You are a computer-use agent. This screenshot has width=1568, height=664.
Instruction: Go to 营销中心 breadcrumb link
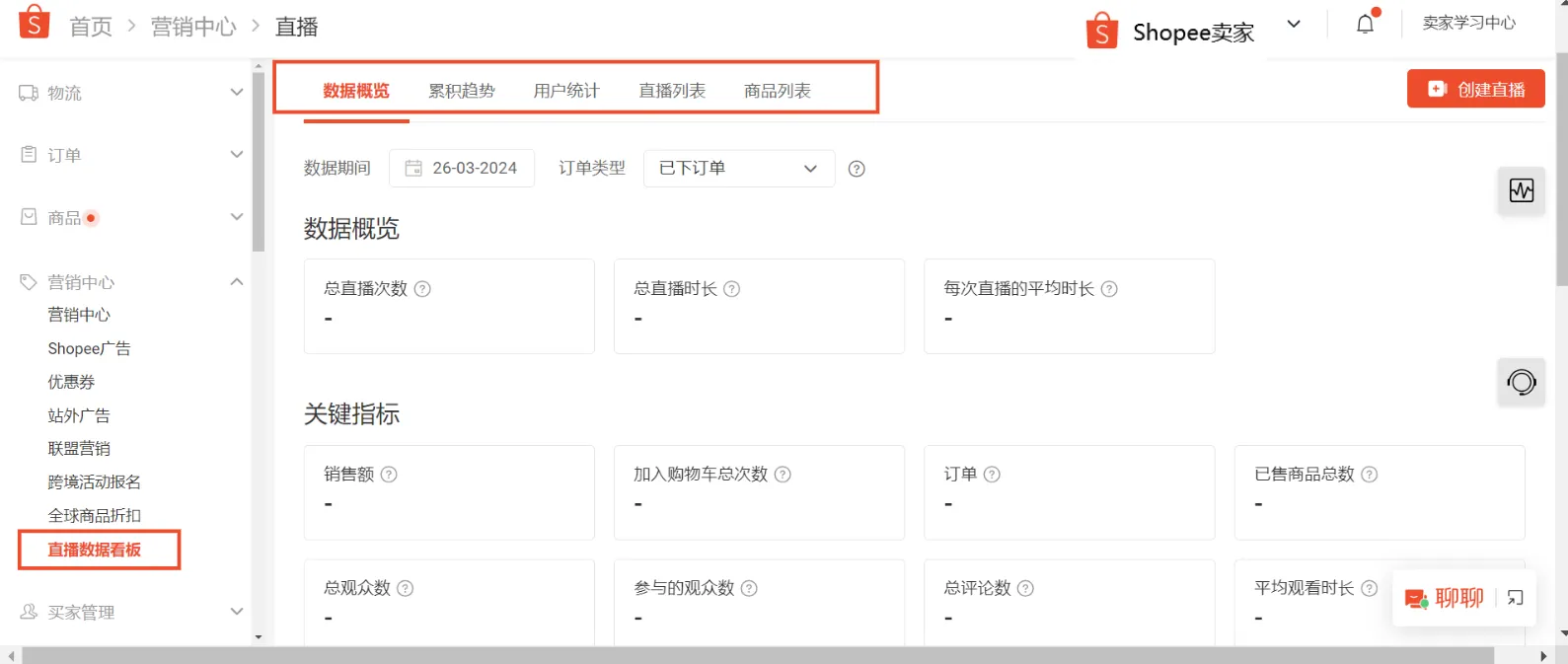click(193, 28)
